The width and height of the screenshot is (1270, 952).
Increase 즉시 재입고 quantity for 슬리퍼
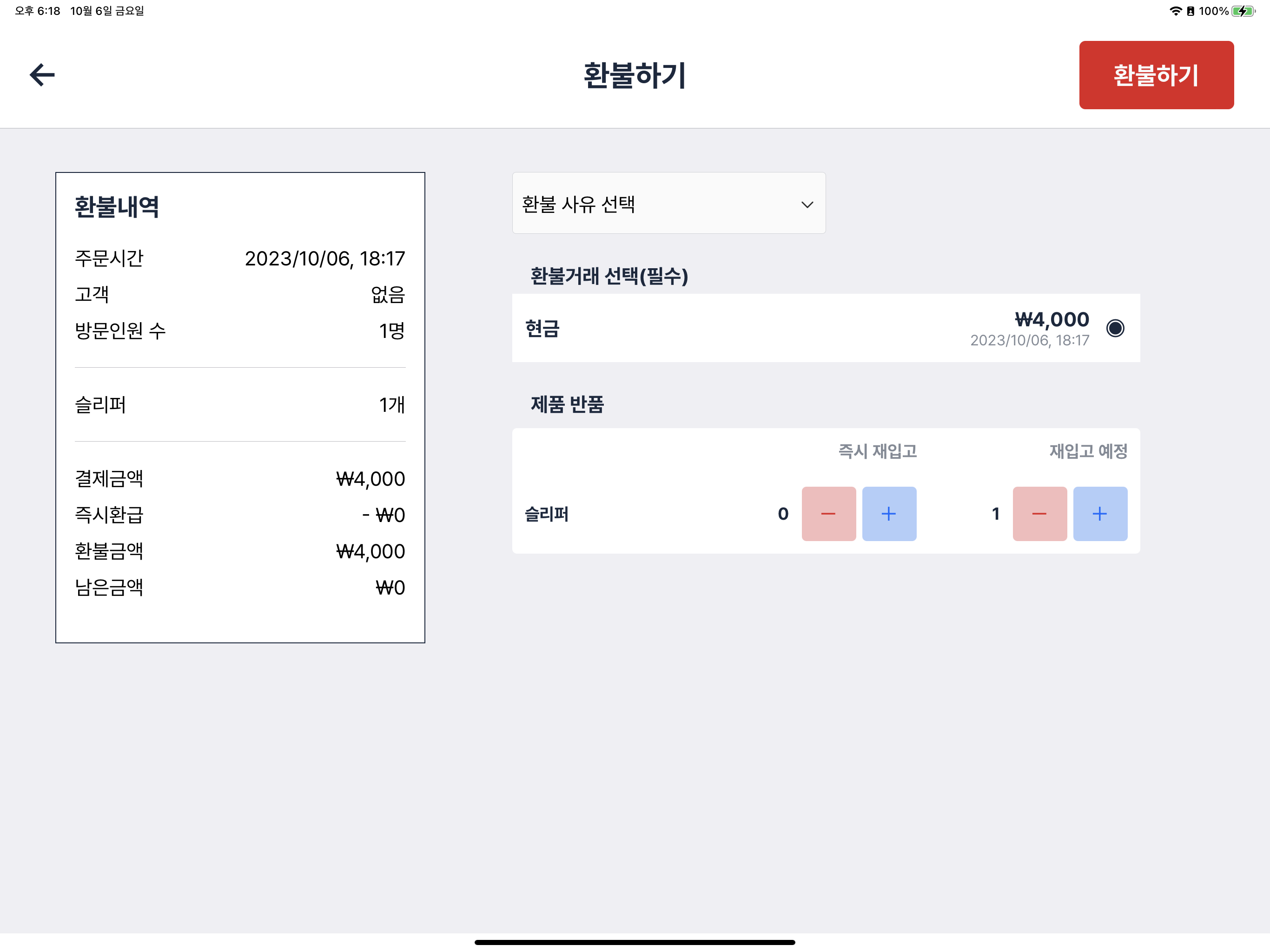point(889,513)
